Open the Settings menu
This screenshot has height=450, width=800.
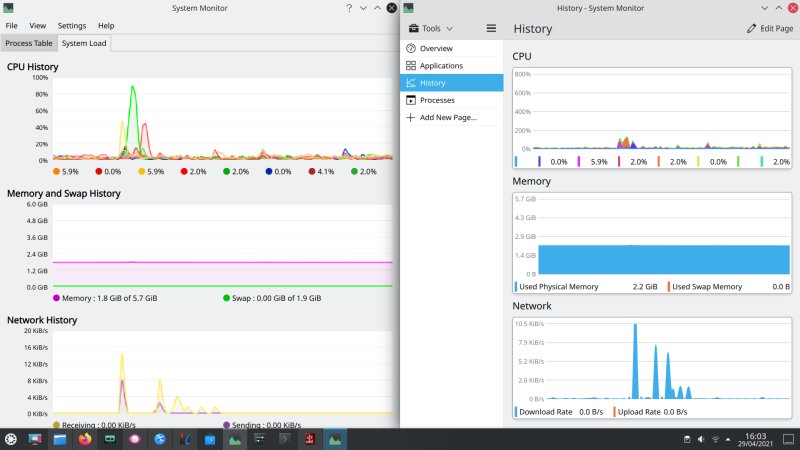point(71,25)
